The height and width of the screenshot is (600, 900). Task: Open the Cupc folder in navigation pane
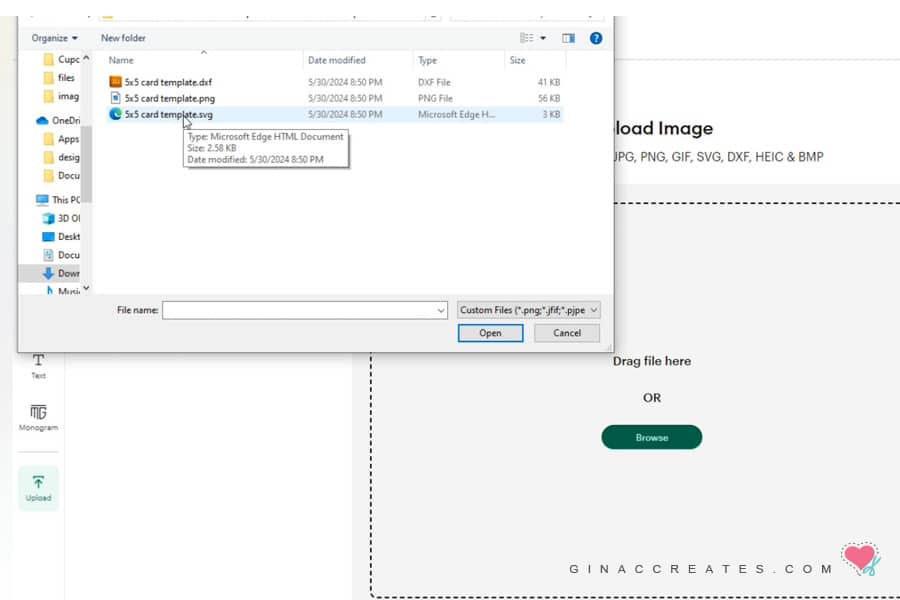62,59
